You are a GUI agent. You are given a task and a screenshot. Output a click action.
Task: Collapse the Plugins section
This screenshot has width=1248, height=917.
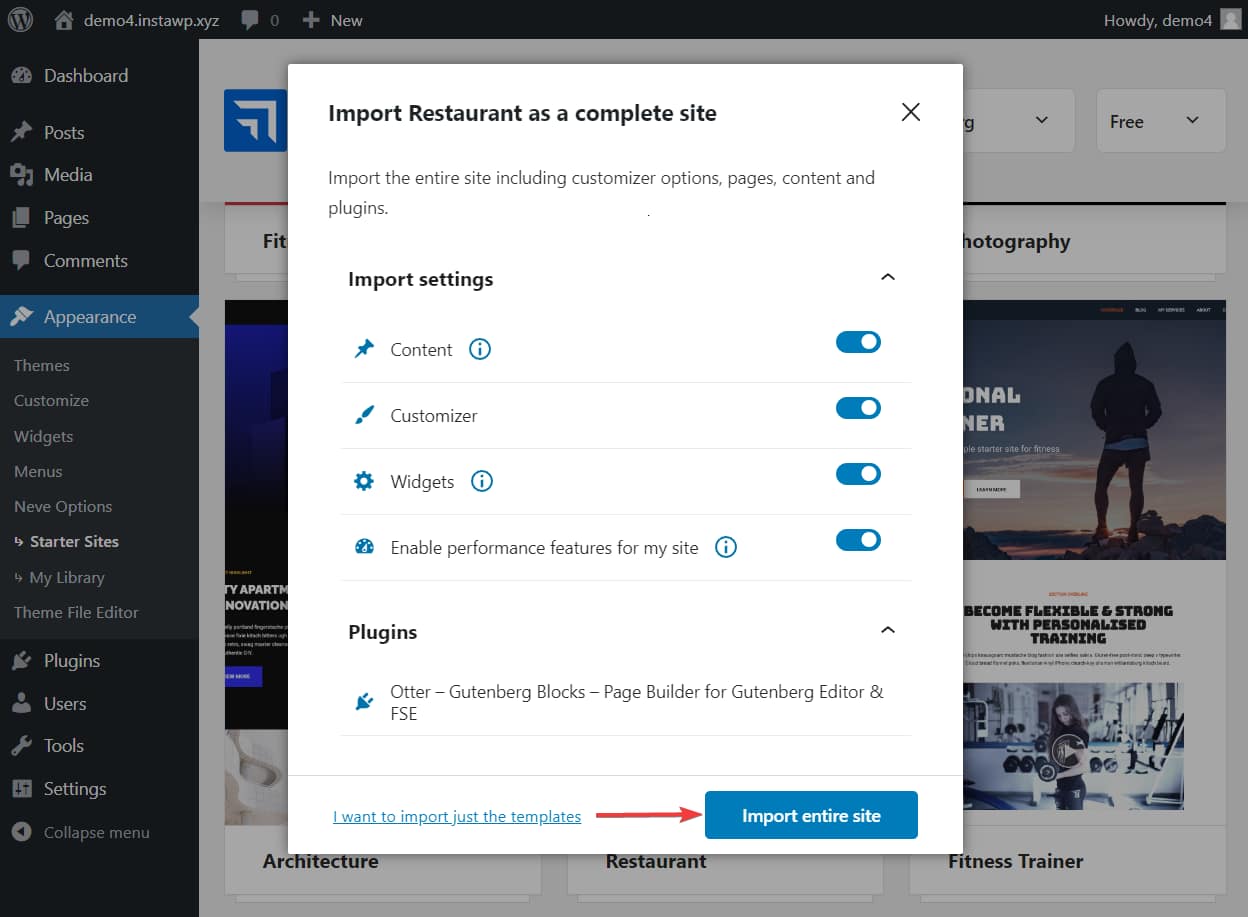pyautogui.click(x=887, y=630)
